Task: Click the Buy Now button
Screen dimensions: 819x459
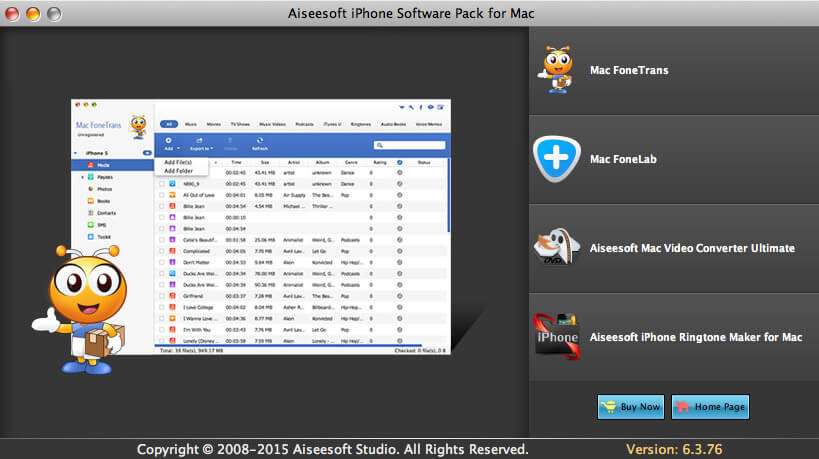Action: (631, 407)
